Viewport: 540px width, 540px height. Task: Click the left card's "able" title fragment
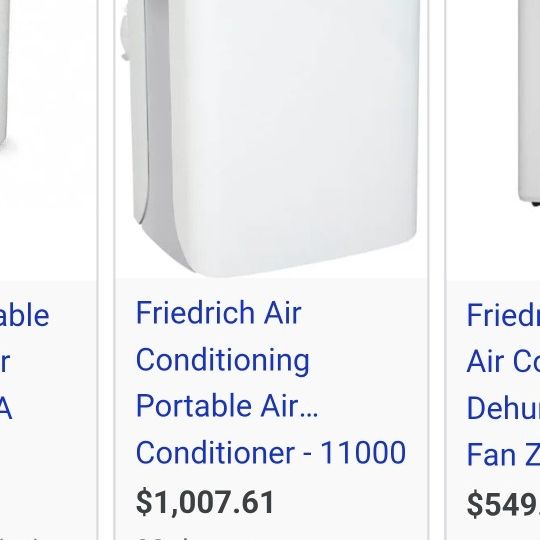(25, 316)
